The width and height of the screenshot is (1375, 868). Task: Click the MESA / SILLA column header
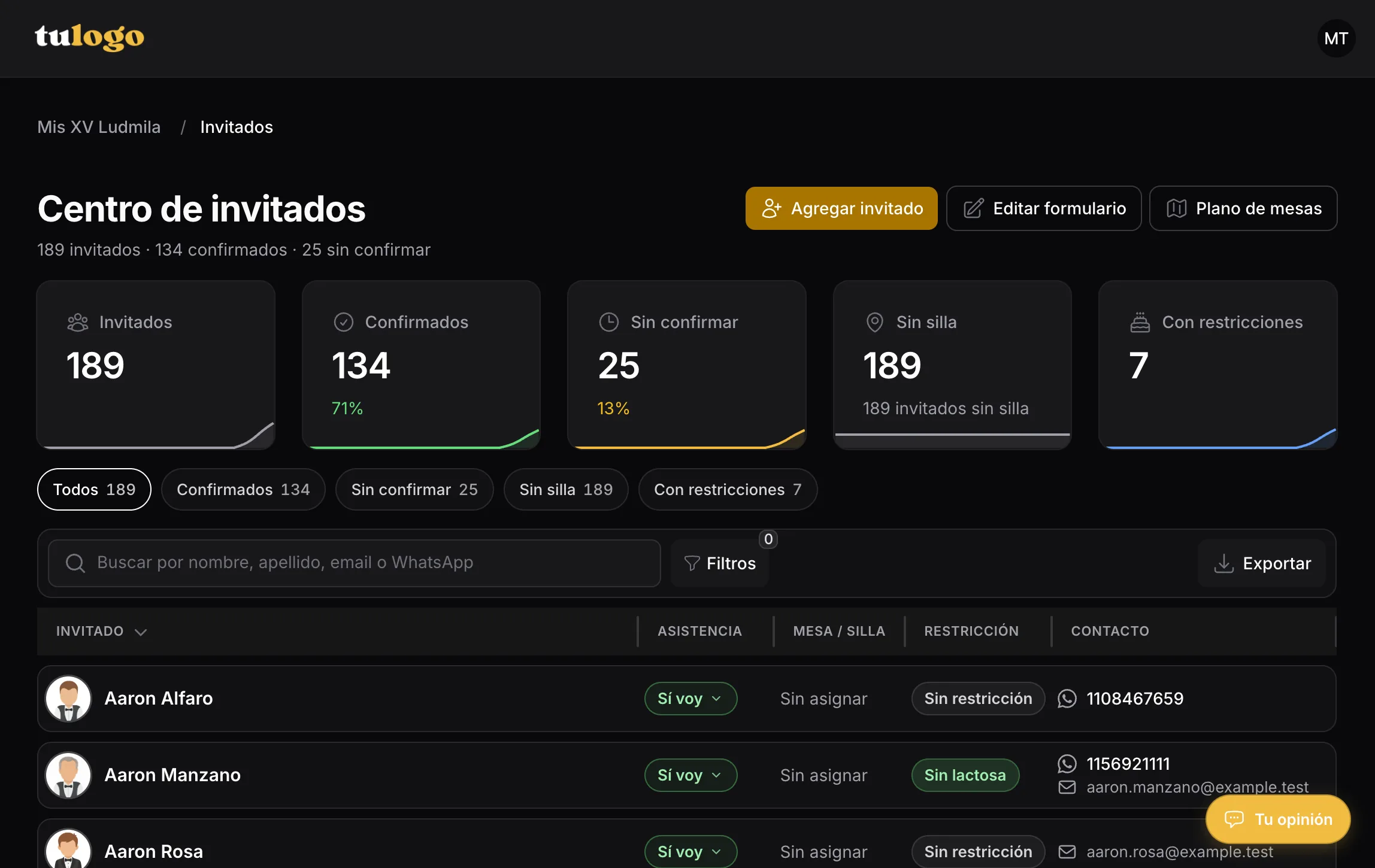tap(839, 631)
